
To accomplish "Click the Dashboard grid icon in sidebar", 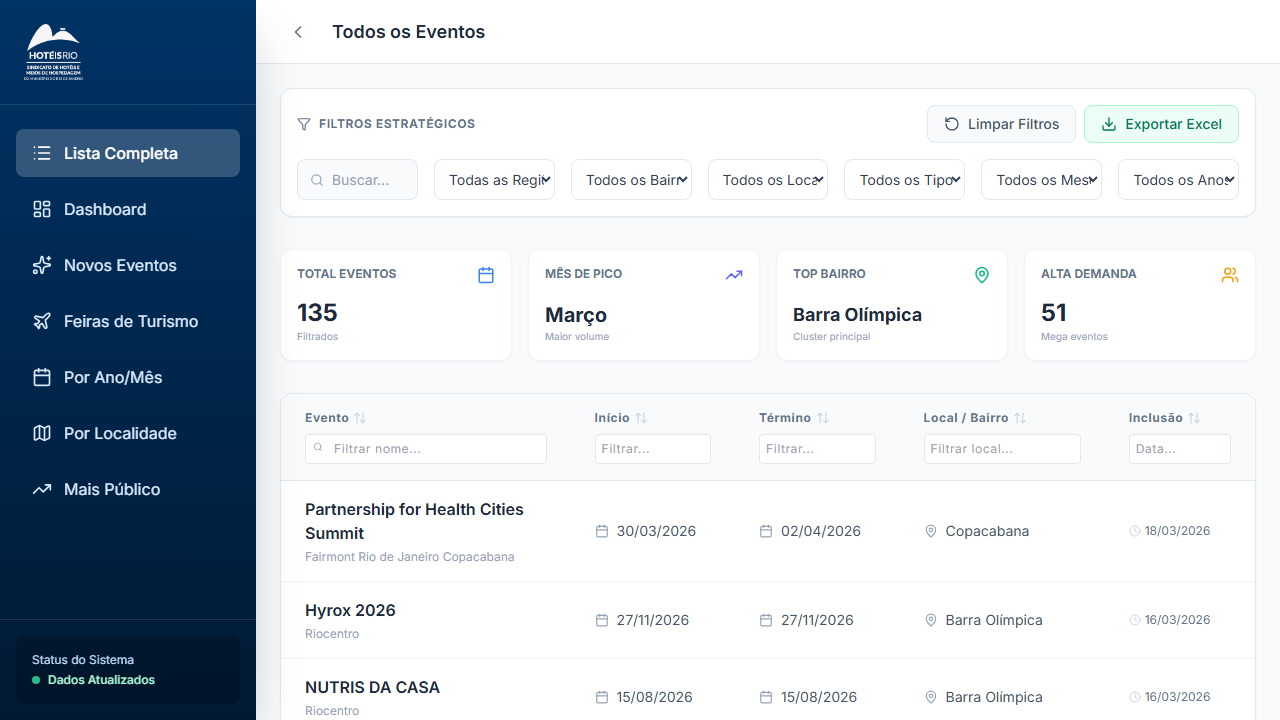I will point(41,209).
